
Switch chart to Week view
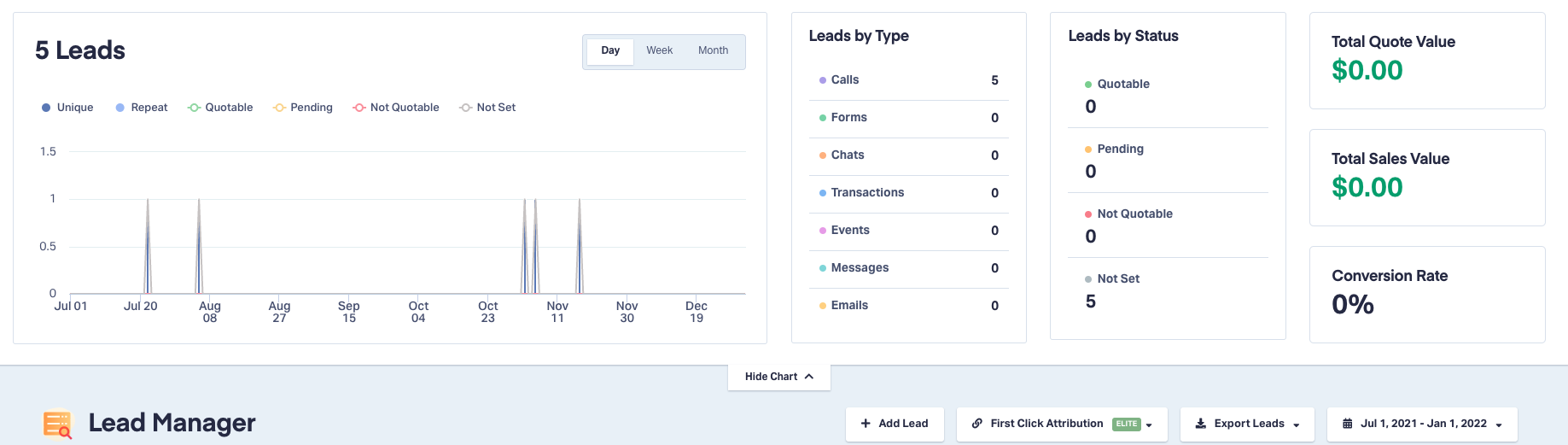[659, 50]
